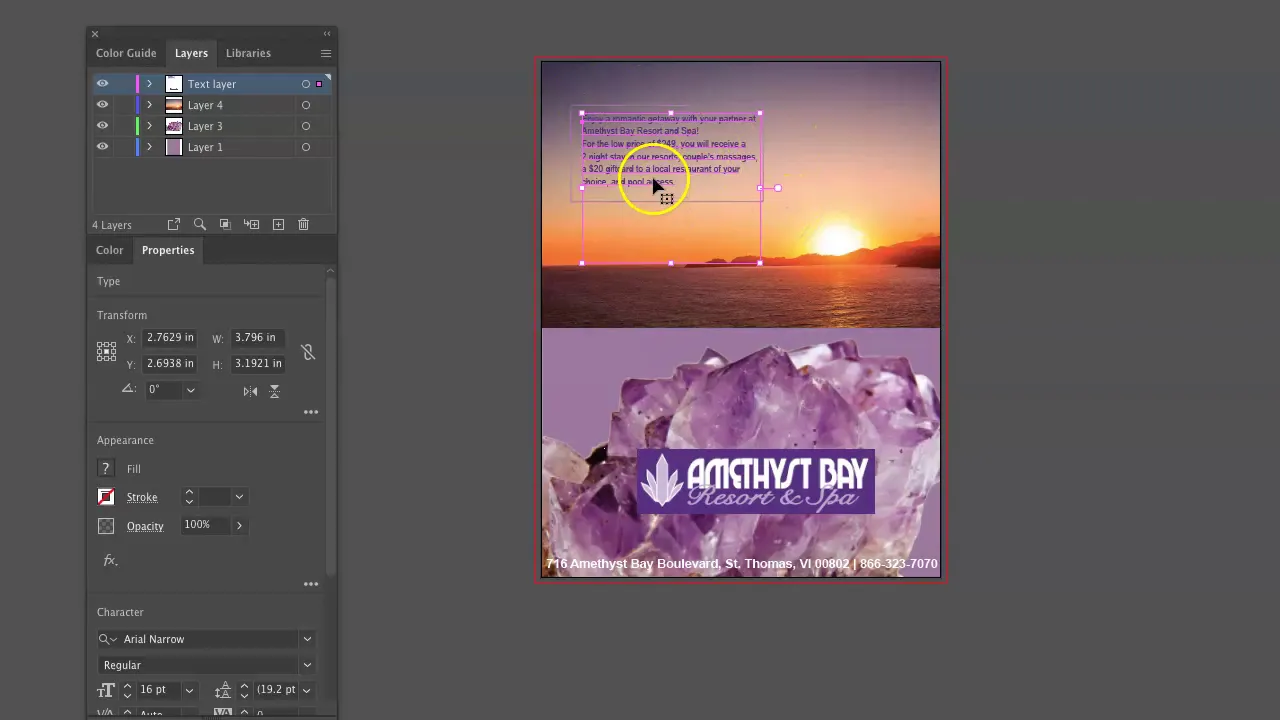1280x720 pixels.
Task: Toggle constrain width and height proportions
Action: click(308, 352)
